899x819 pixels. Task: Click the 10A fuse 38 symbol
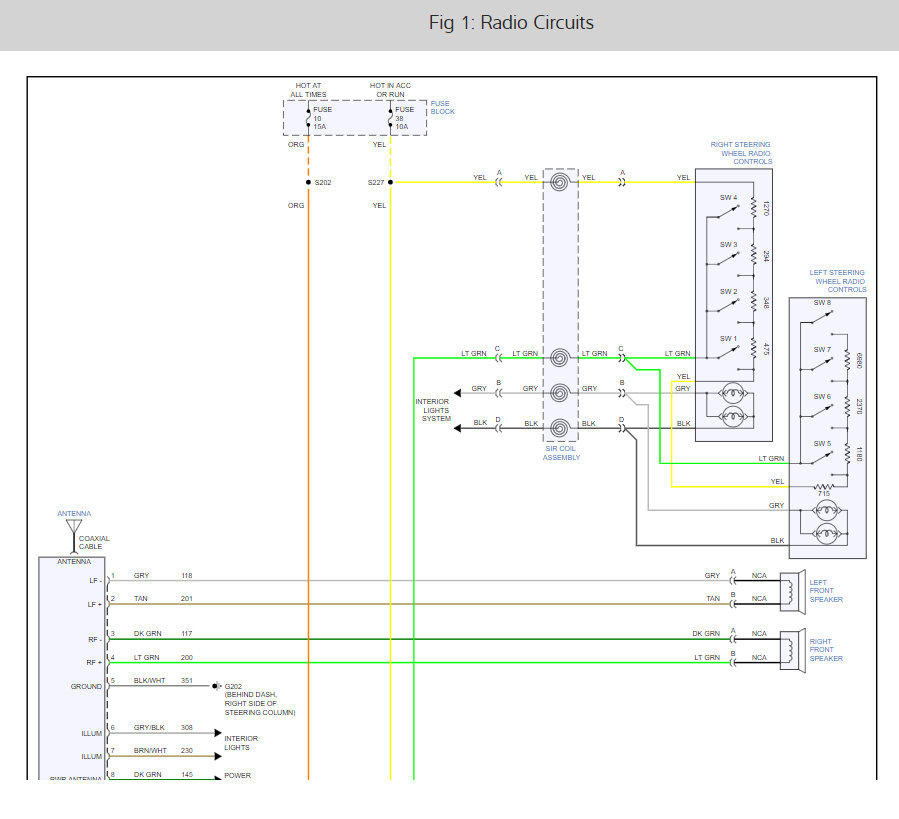coord(390,117)
